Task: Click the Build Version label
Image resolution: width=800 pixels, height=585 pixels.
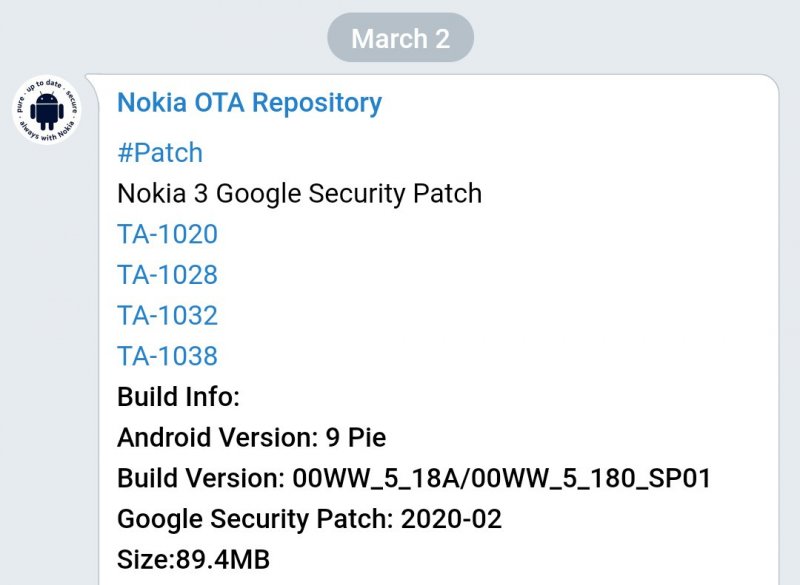Action: pyautogui.click(x=200, y=478)
